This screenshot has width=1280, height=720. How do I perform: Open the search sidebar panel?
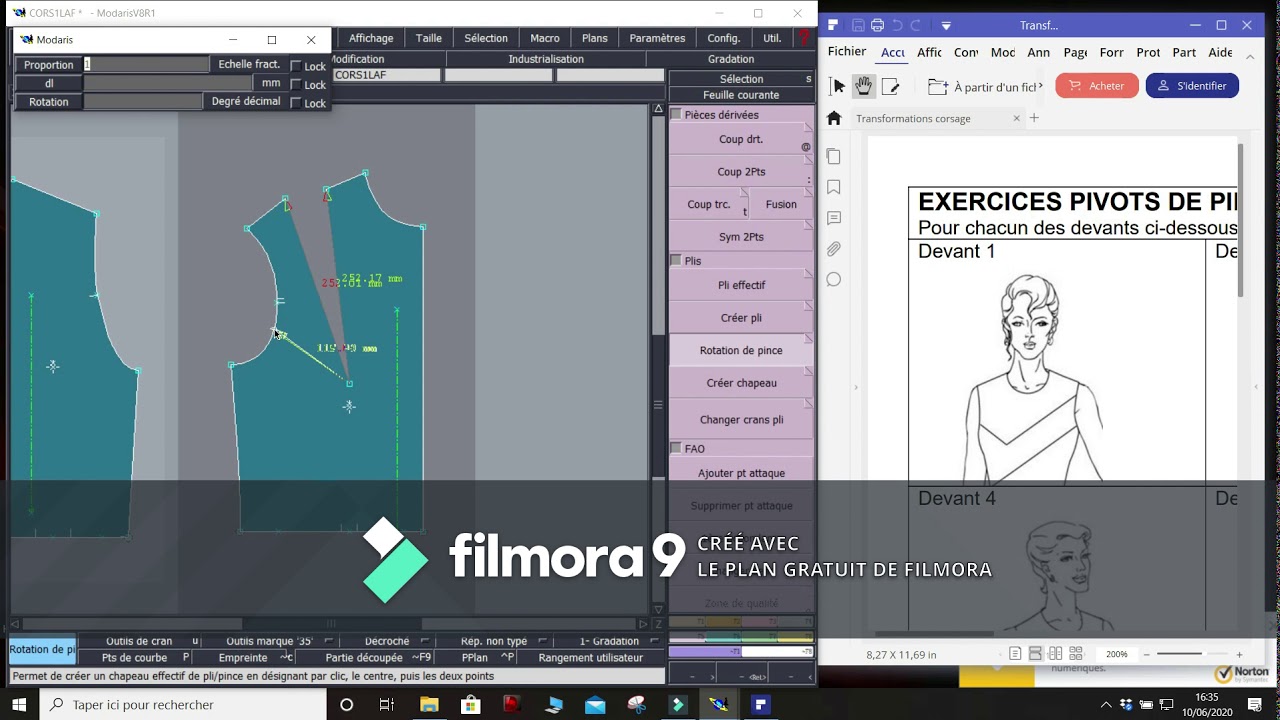(x=834, y=280)
